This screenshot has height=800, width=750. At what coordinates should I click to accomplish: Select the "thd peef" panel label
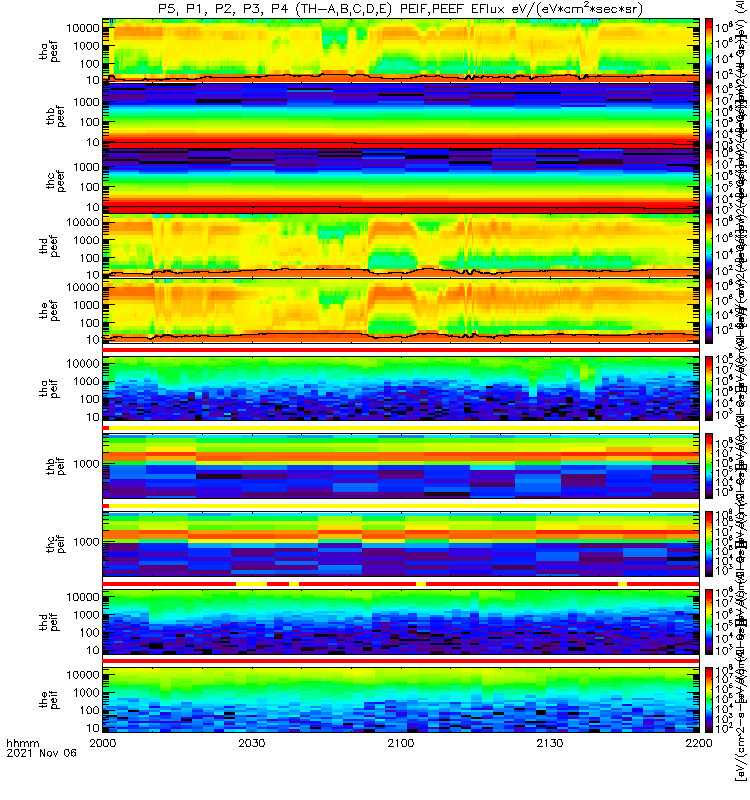coord(49,246)
